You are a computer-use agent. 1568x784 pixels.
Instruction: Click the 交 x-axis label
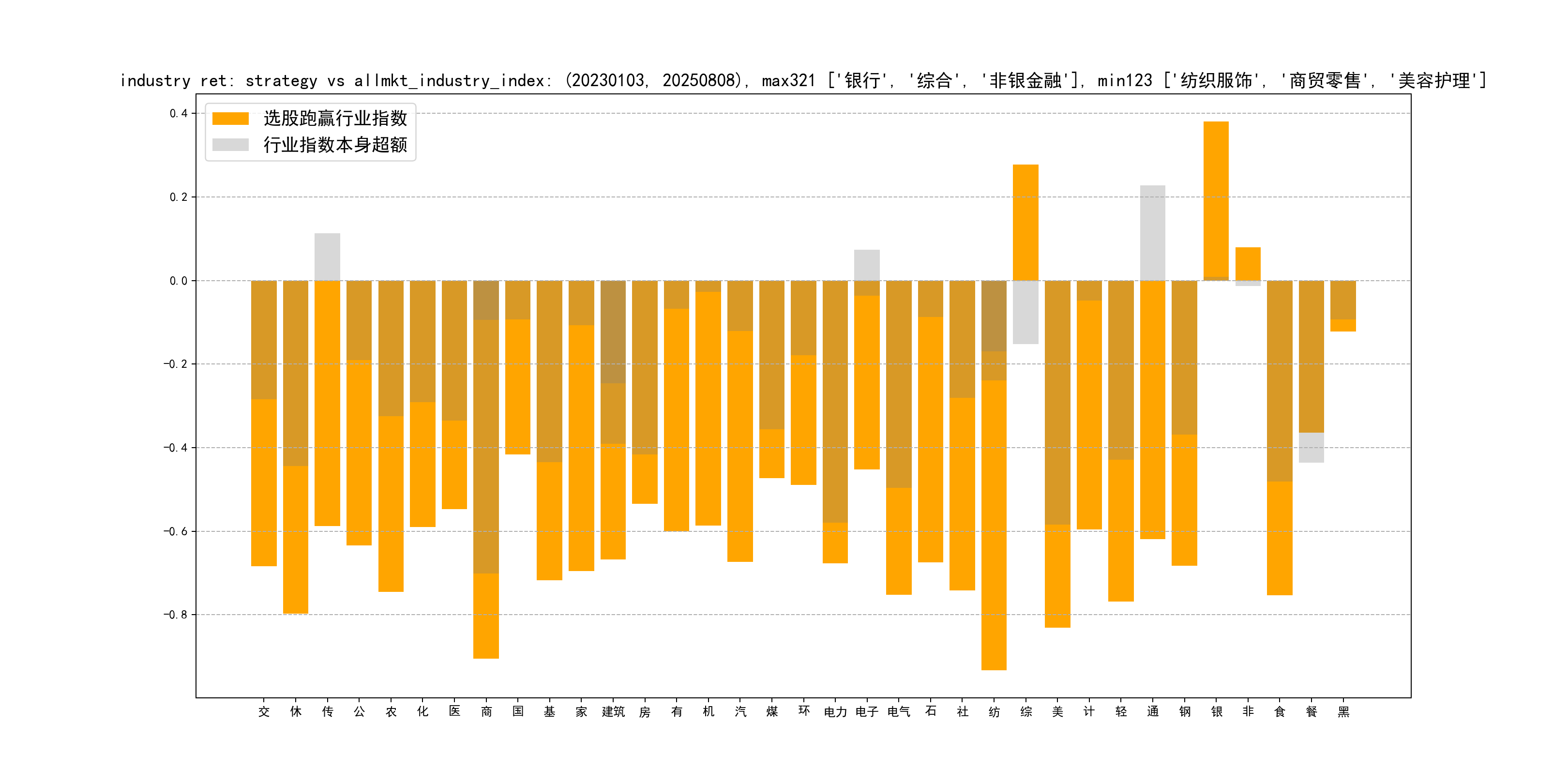264,711
